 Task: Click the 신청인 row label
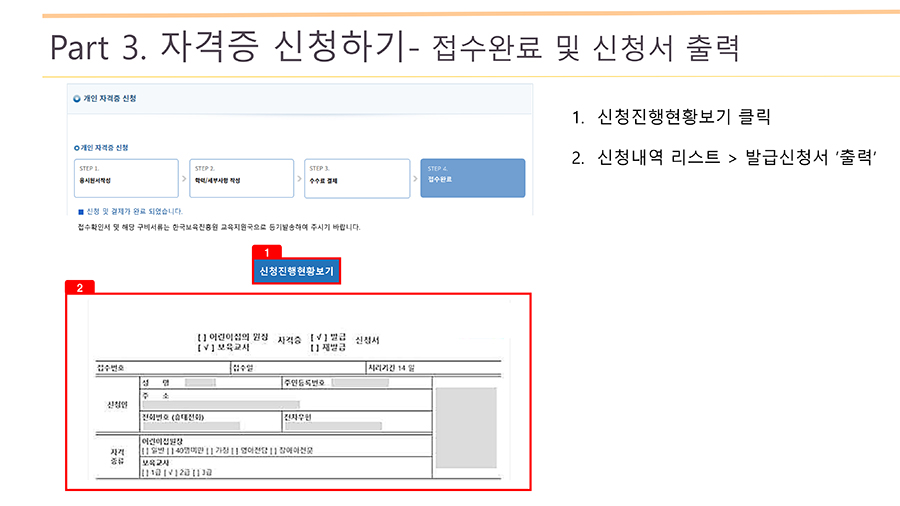pos(117,405)
